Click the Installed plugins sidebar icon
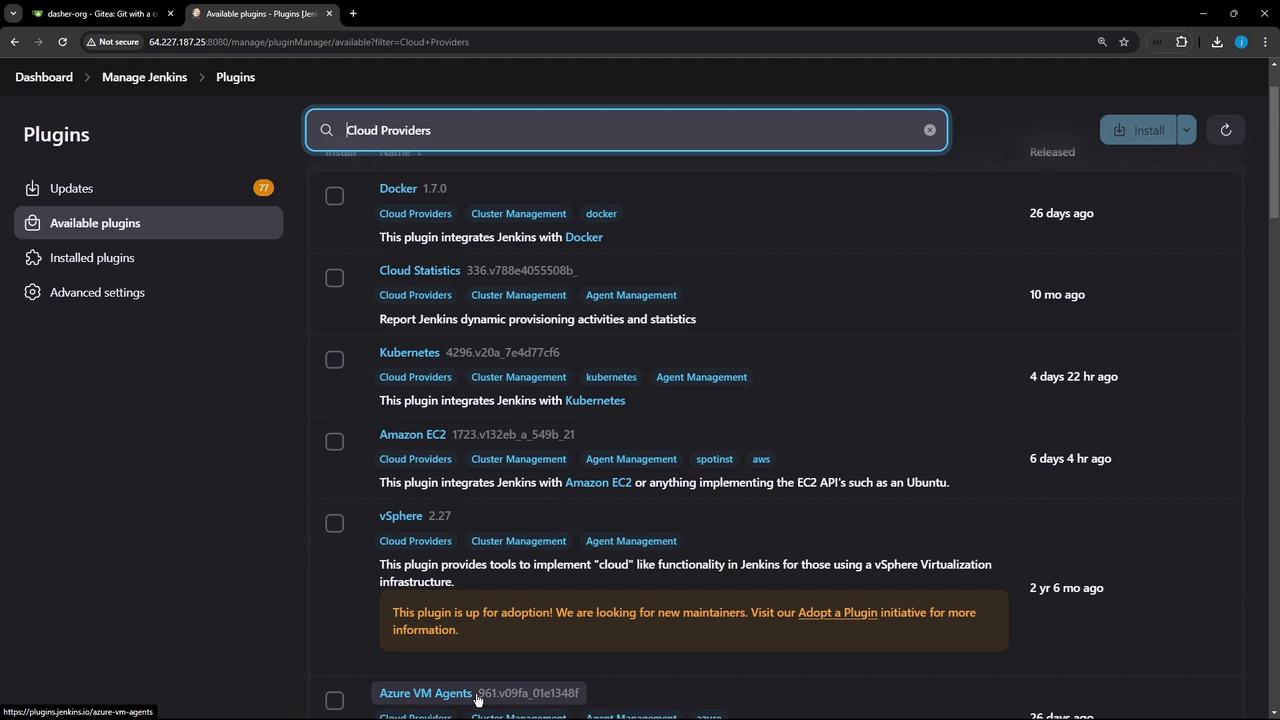 point(33,258)
